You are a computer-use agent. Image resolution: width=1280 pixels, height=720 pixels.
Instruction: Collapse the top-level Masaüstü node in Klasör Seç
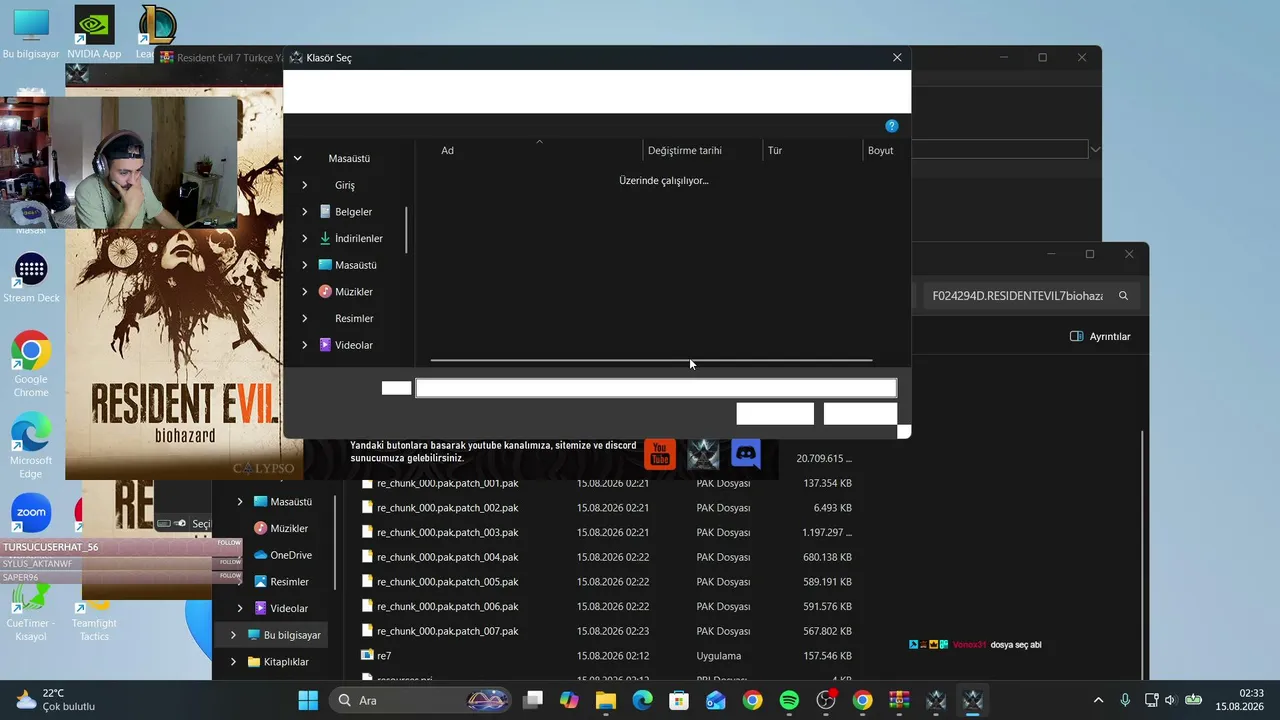(297, 158)
